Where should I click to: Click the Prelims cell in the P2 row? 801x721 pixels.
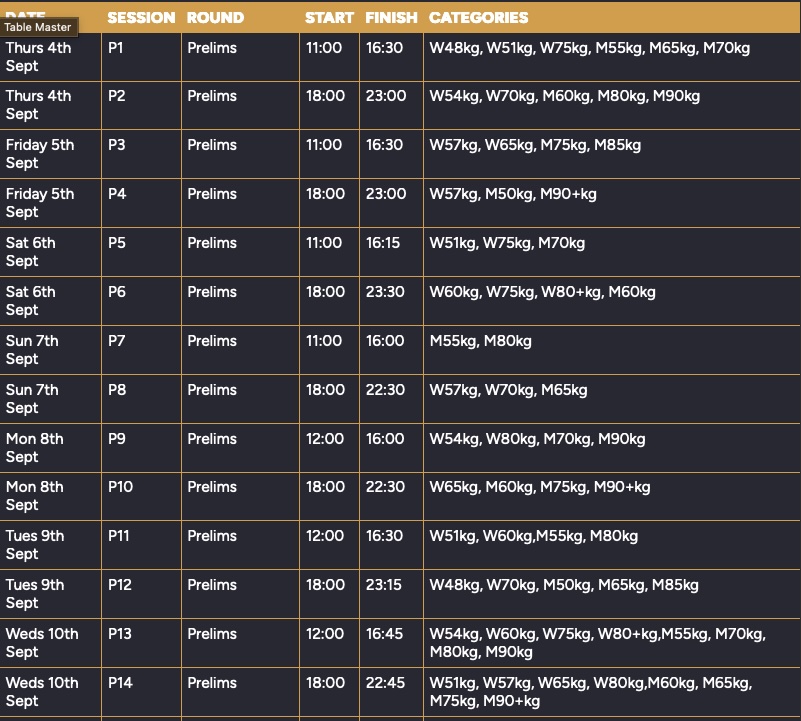click(x=212, y=96)
